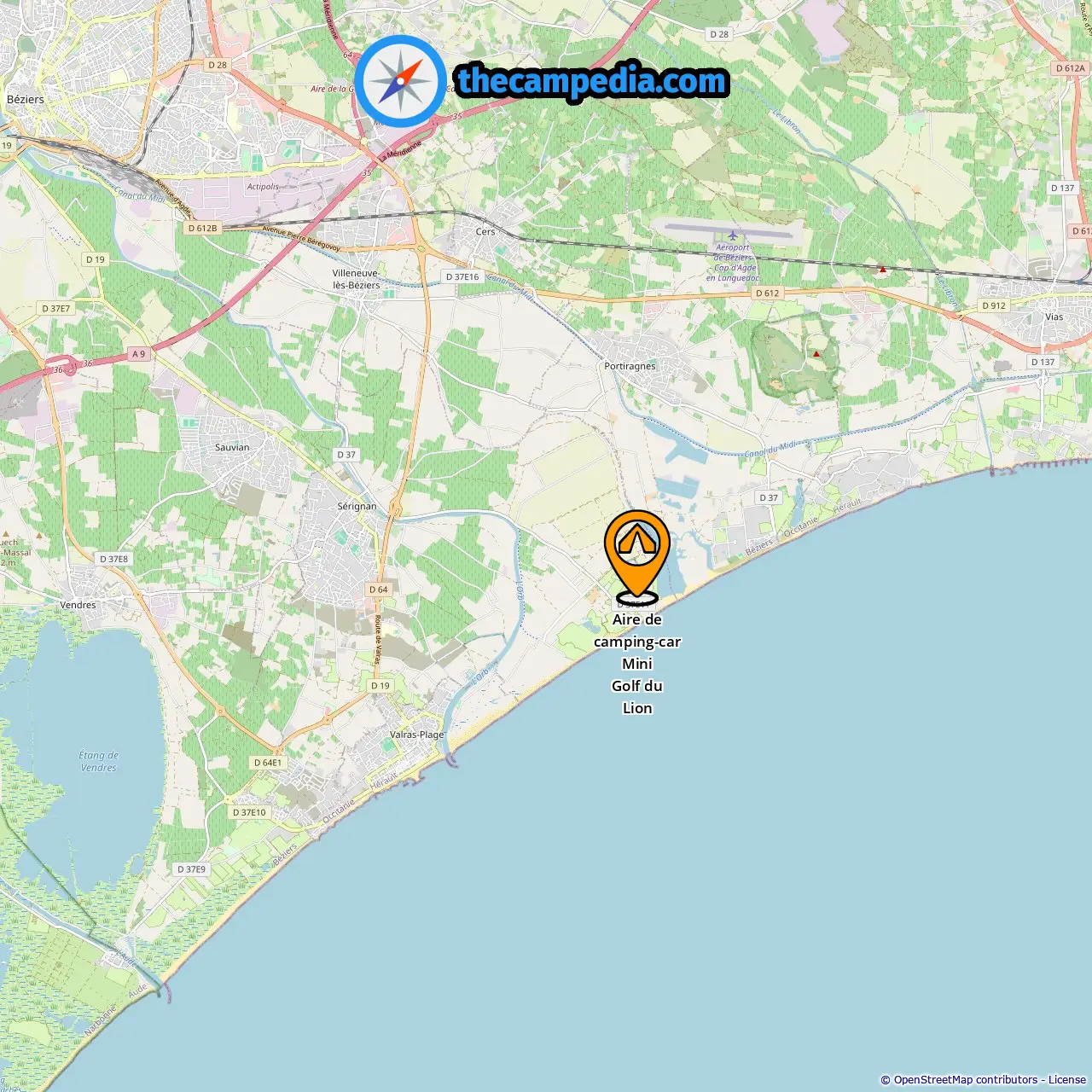Click the D 64 road shield
Screen dimensions: 1092x1092
pos(378,590)
